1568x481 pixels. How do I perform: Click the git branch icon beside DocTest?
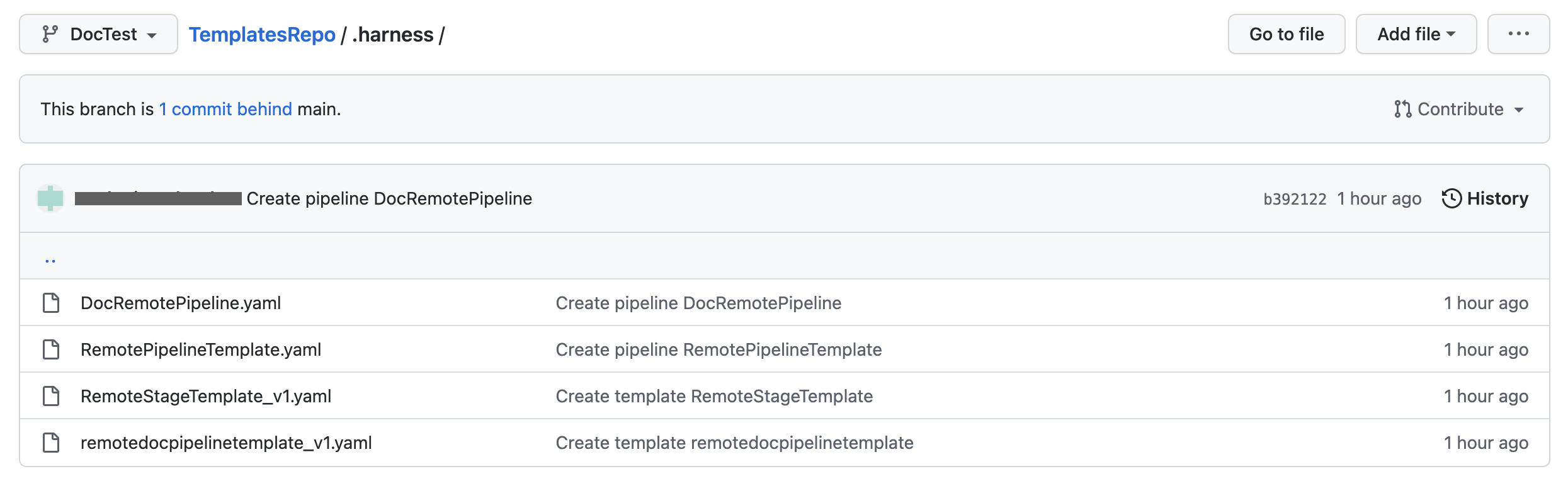(50, 34)
